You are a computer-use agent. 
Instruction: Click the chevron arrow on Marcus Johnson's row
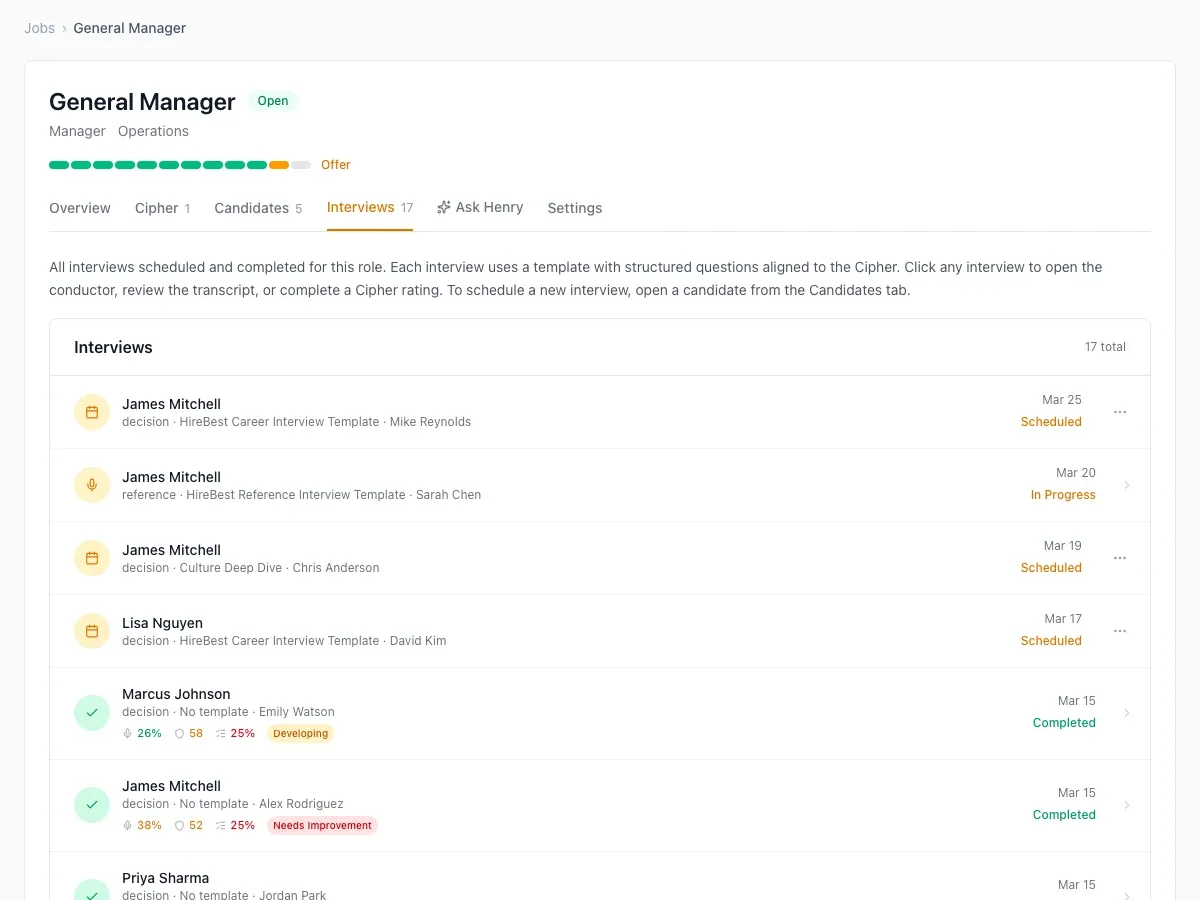coord(1127,713)
